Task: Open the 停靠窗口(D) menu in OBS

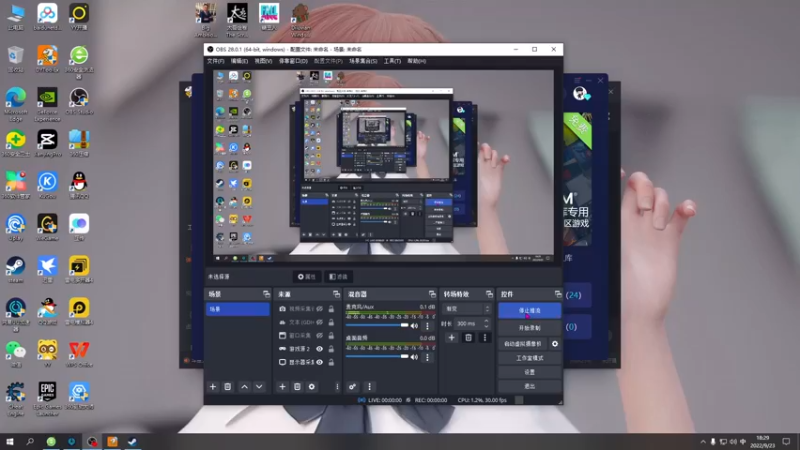Action: [293, 61]
